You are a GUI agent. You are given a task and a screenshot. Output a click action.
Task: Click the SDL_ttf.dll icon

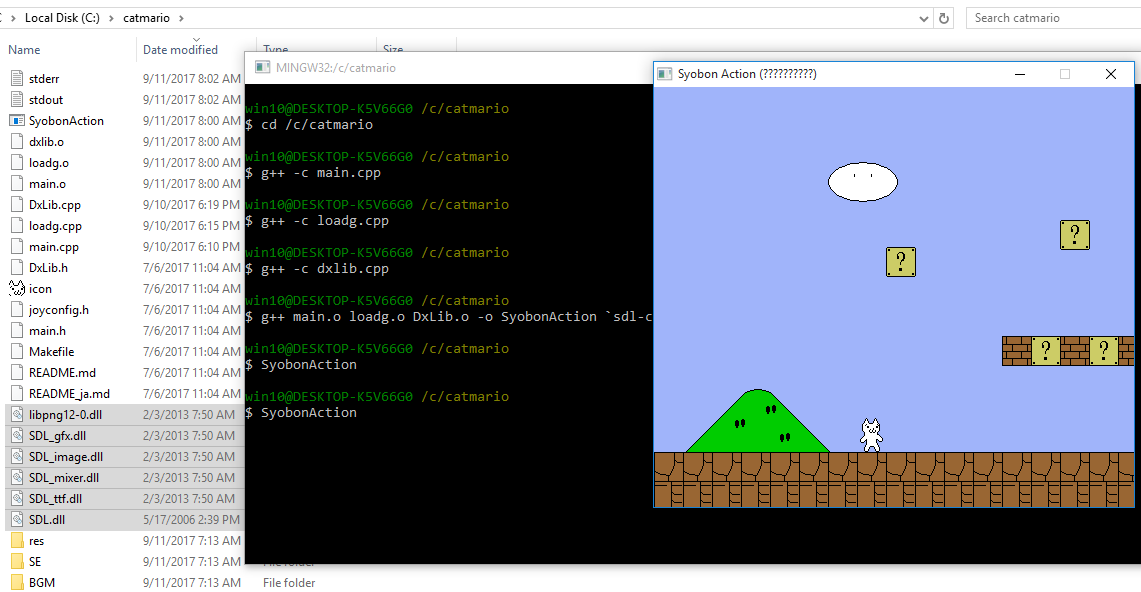(x=17, y=499)
